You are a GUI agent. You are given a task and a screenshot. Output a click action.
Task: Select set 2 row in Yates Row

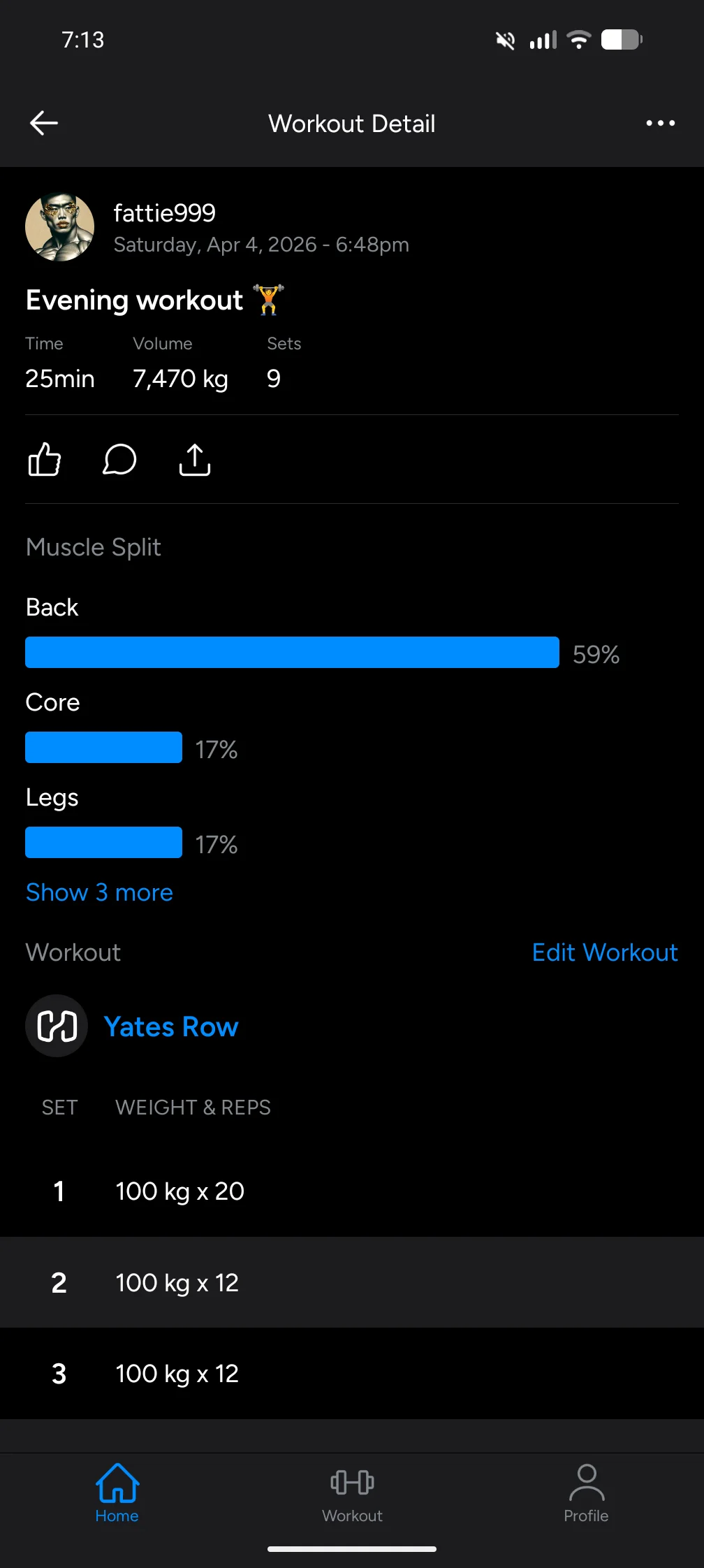(352, 1282)
